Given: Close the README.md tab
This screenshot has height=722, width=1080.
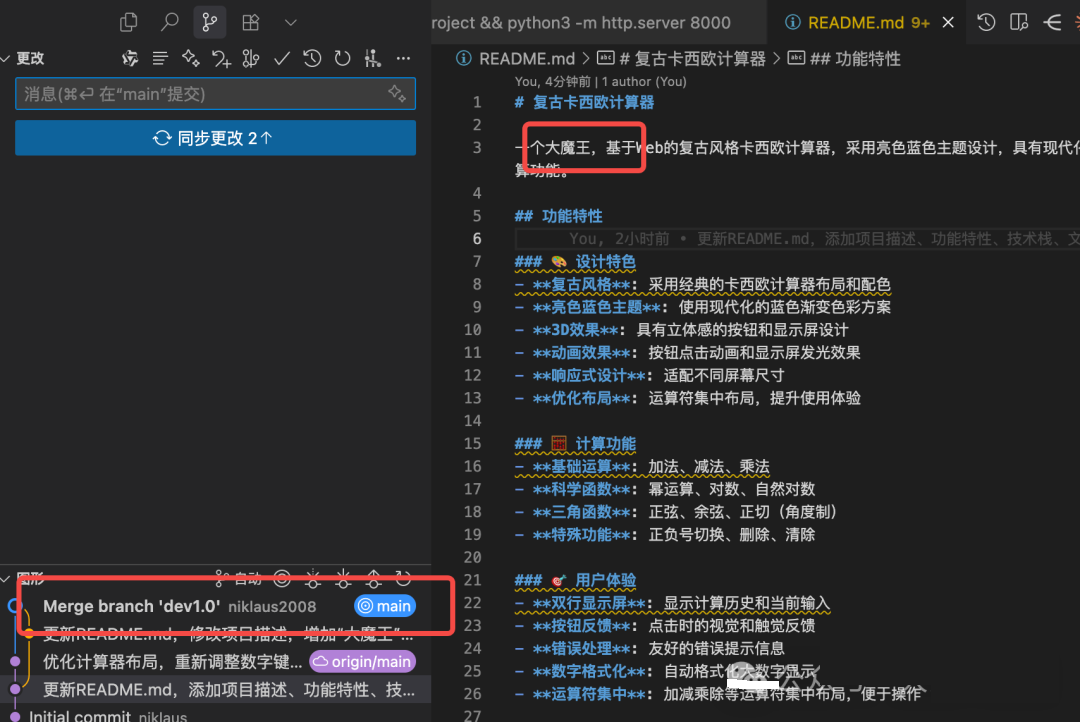Looking at the screenshot, I should [x=948, y=23].
